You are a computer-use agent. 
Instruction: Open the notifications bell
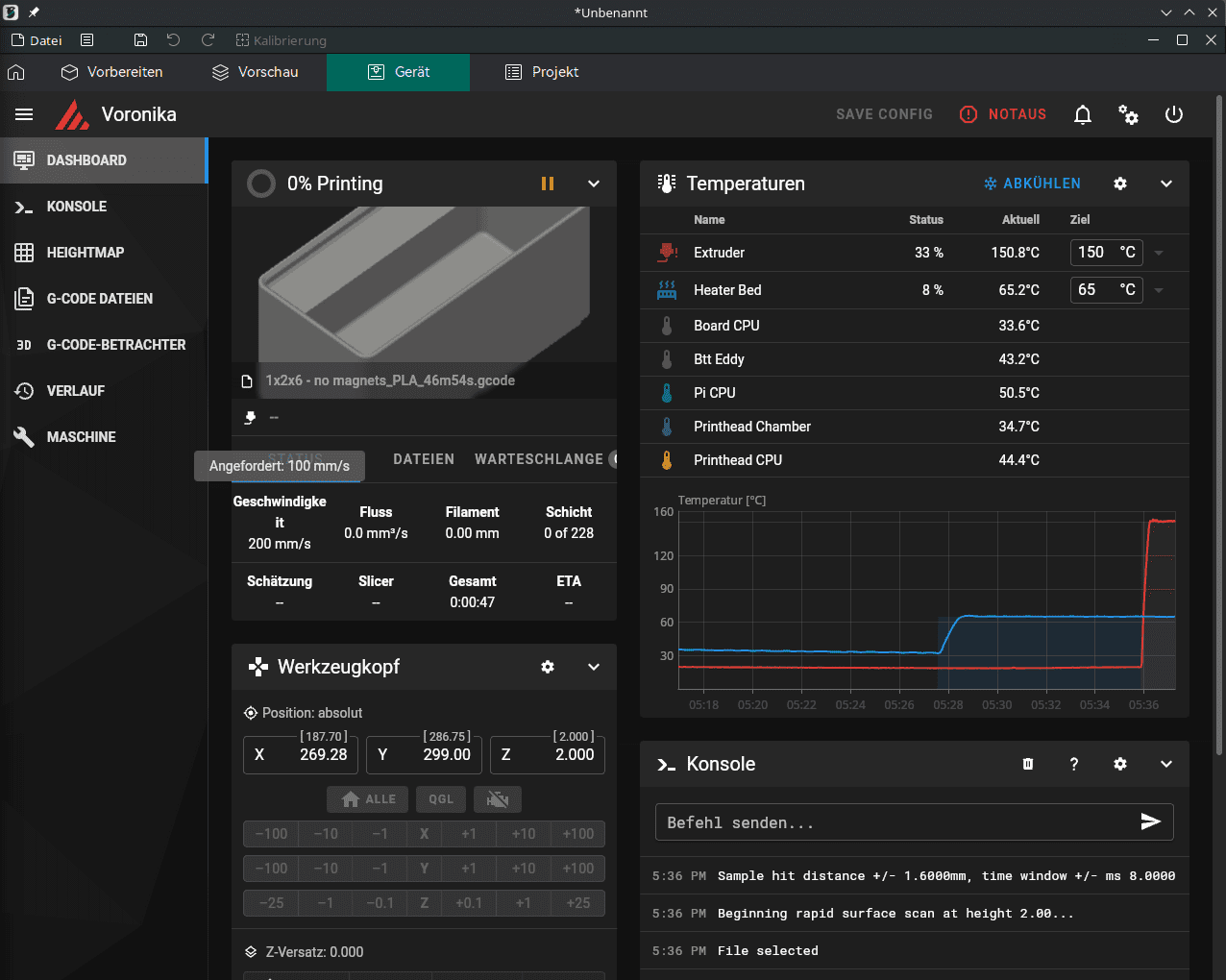coord(1083,115)
